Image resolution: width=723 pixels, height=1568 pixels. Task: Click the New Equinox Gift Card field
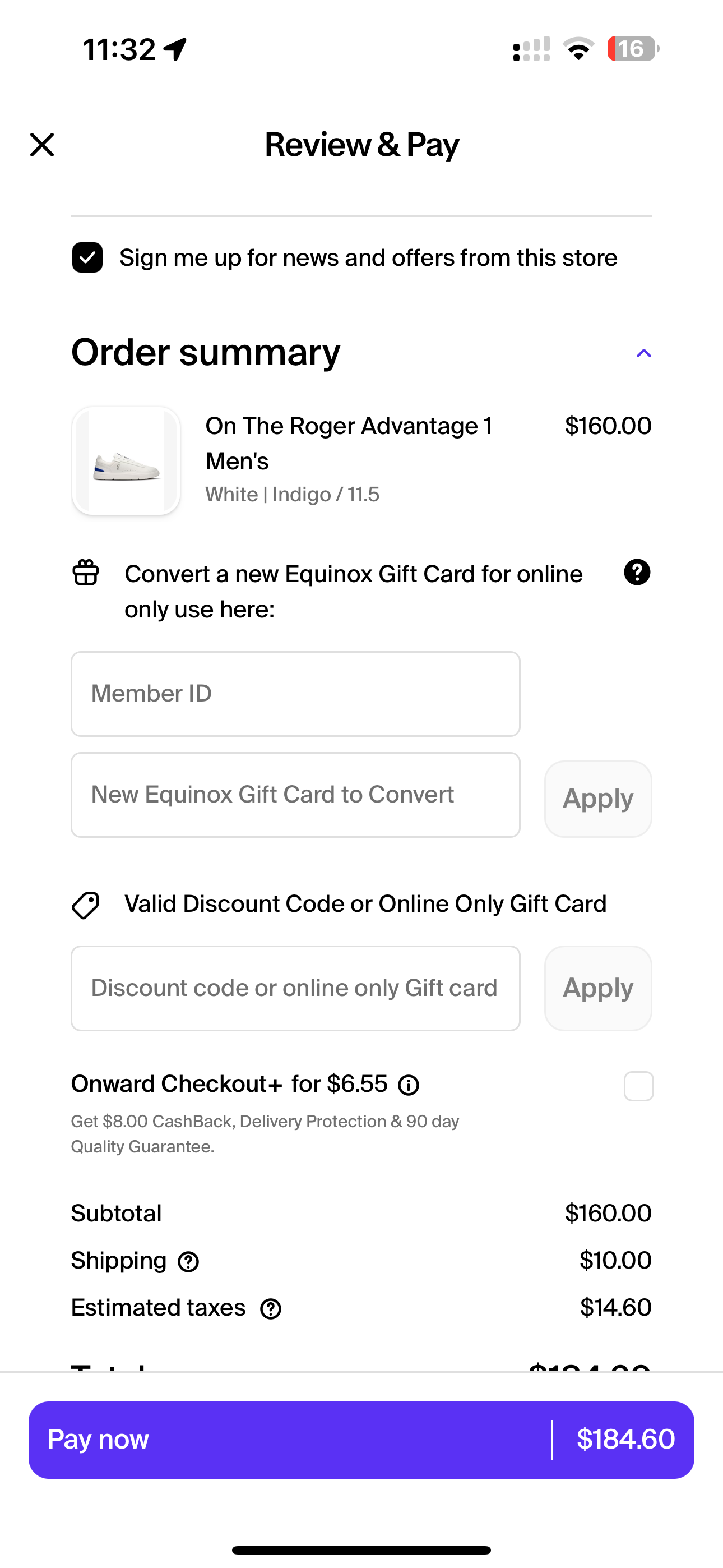point(295,795)
